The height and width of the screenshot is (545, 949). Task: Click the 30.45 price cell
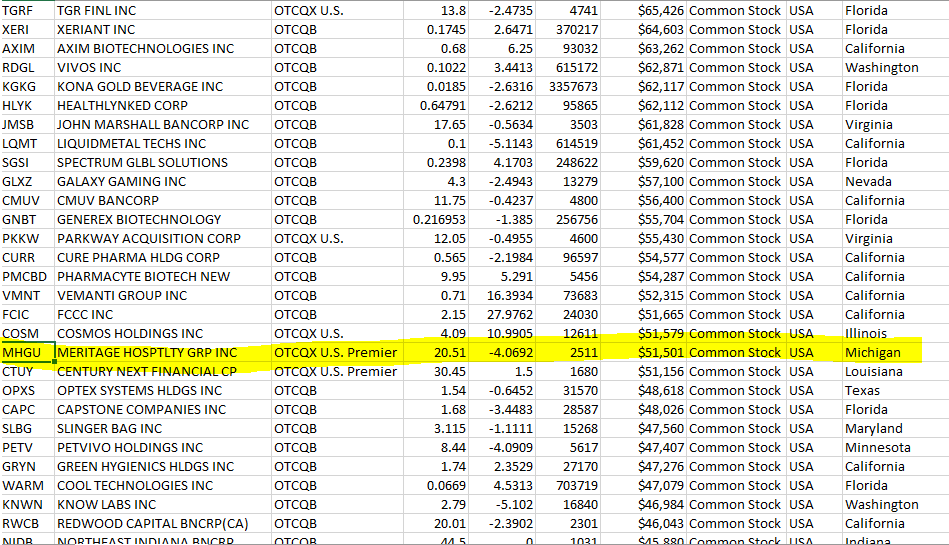[x=436, y=372]
